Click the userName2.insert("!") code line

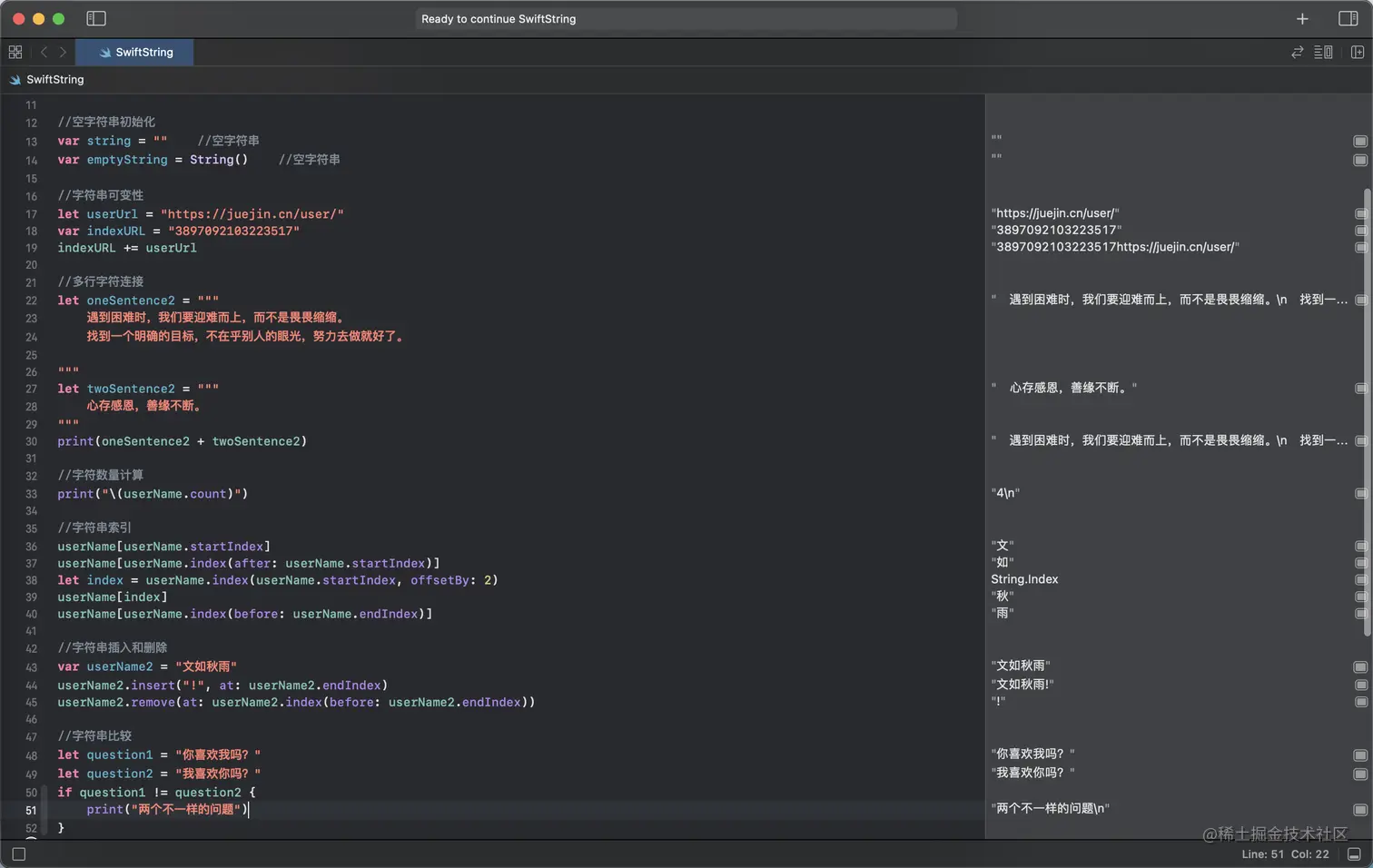click(x=222, y=686)
